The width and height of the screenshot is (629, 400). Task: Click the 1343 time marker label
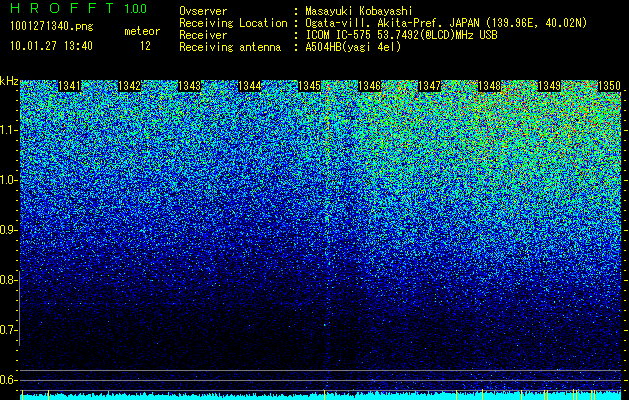click(189, 86)
